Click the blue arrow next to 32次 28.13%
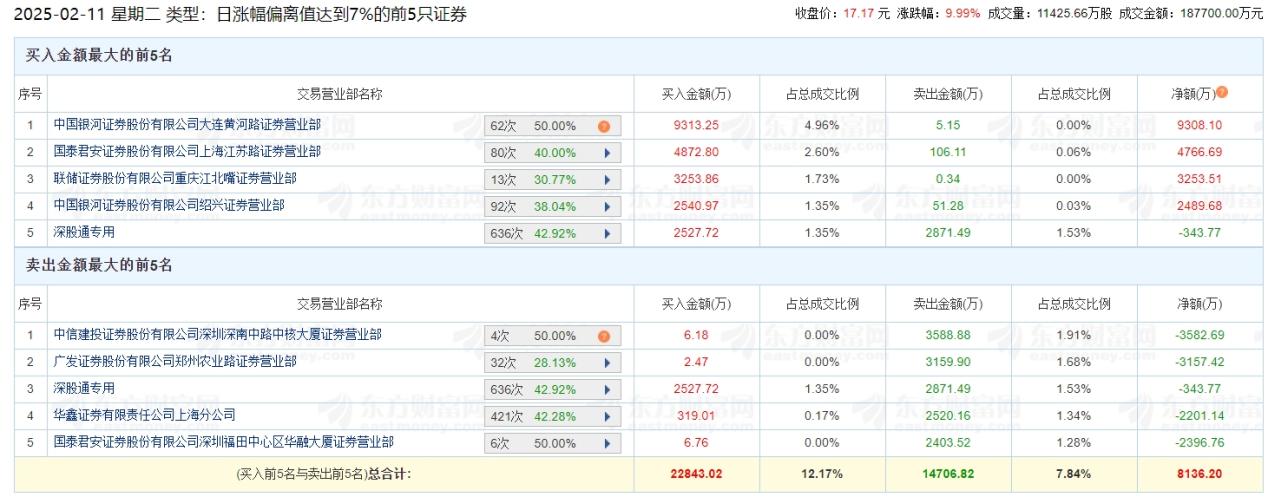This screenshot has height=497, width=1268. [606, 363]
